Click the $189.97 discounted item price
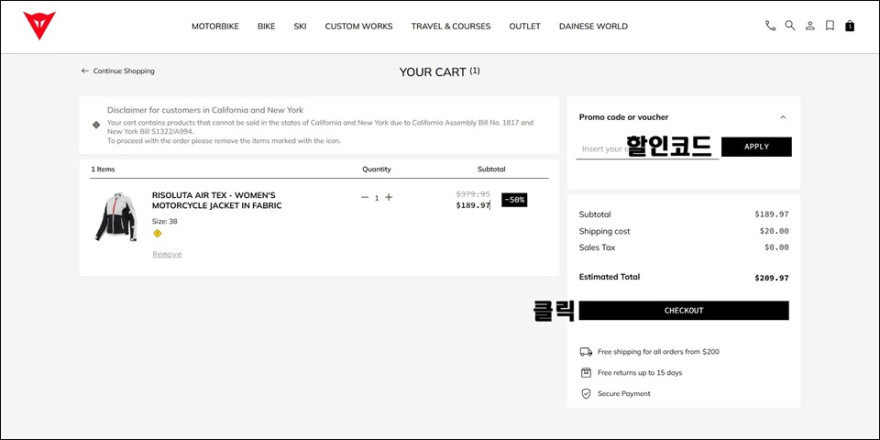 point(473,205)
